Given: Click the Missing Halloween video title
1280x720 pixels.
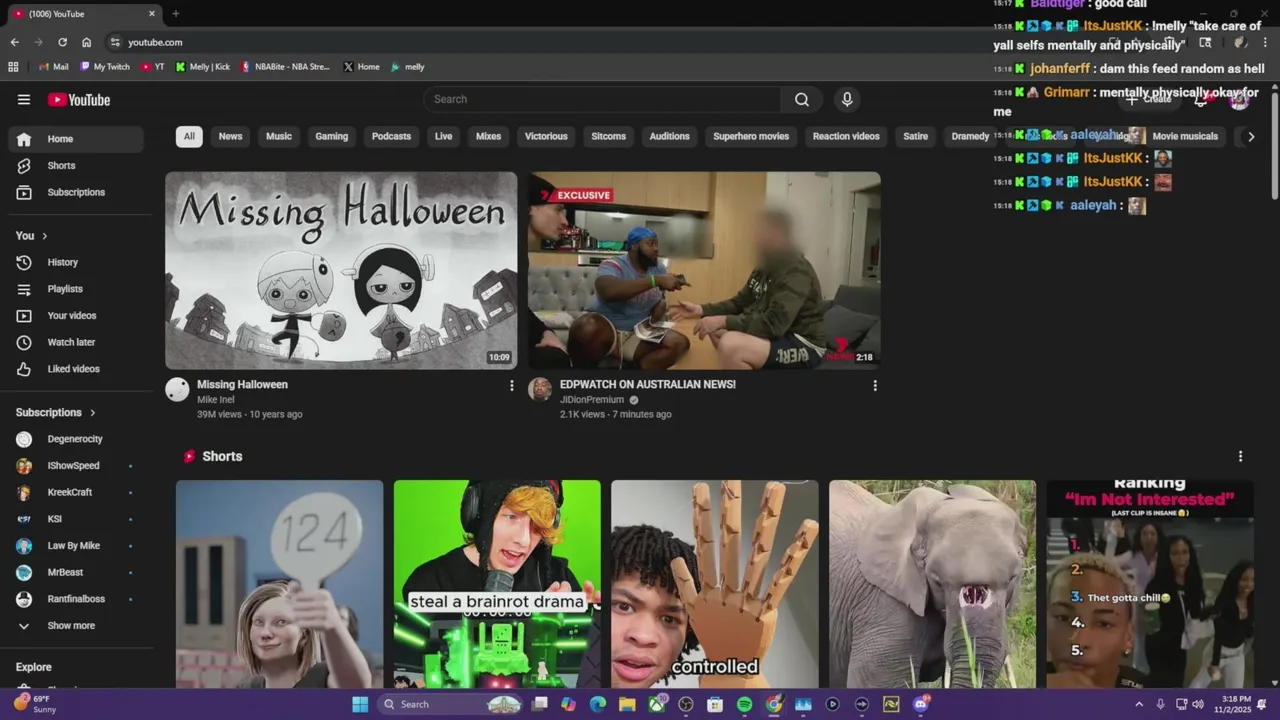Looking at the screenshot, I should pos(242,385).
